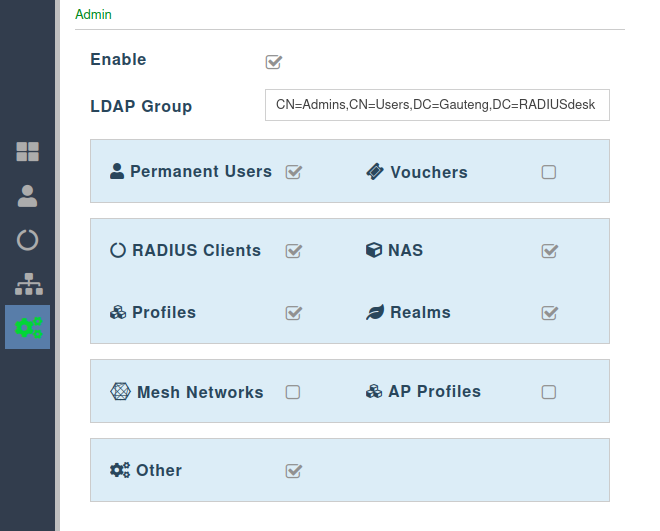Enable the Mesh Networks checkbox
This screenshot has width=660, height=531.
point(293,392)
